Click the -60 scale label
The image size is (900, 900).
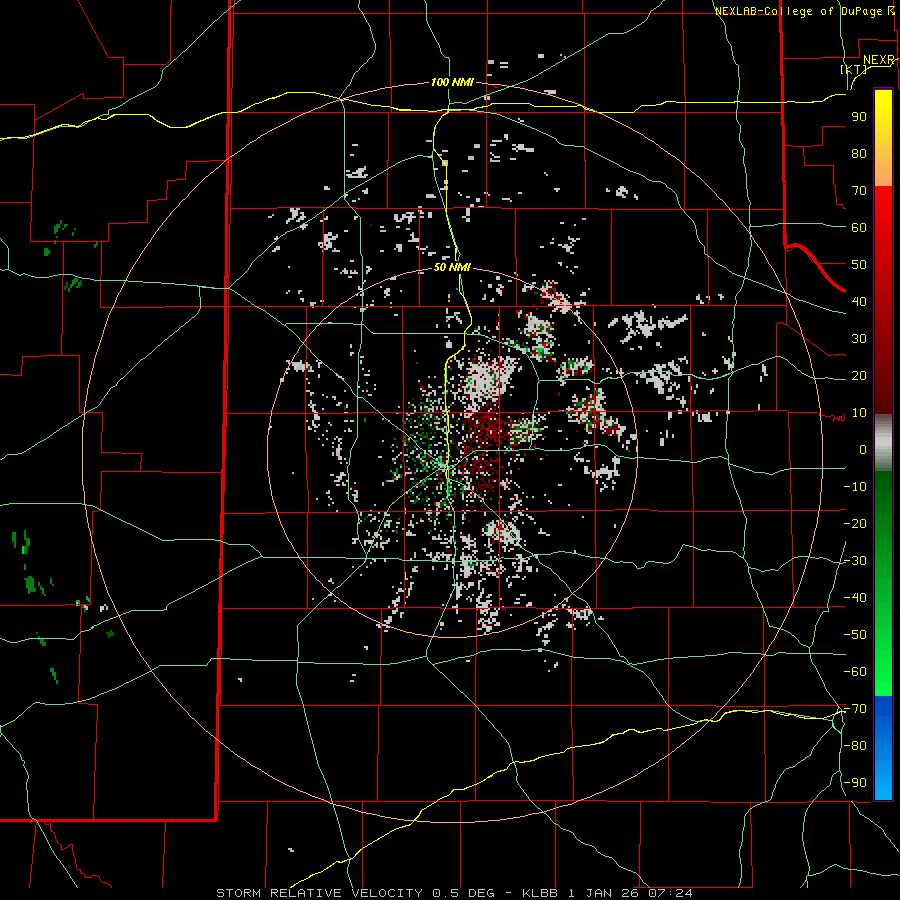855,672
